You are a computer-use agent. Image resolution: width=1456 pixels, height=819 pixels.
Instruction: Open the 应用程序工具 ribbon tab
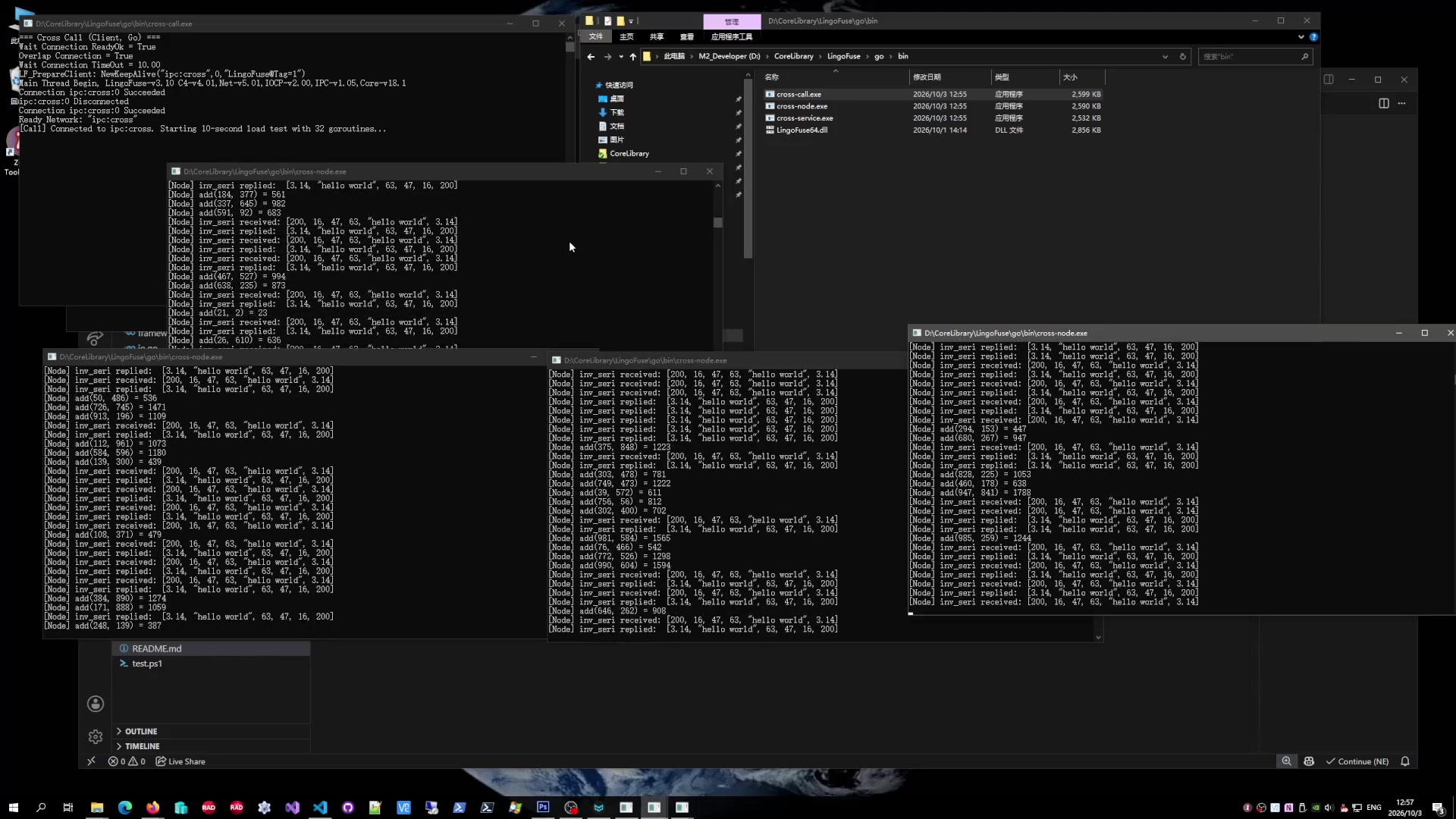[x=732, y=36]
